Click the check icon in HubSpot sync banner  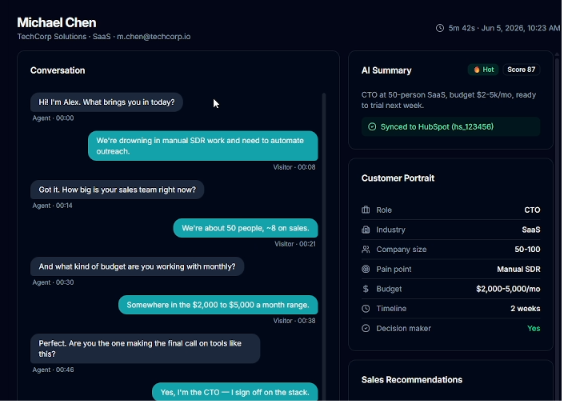372,126
